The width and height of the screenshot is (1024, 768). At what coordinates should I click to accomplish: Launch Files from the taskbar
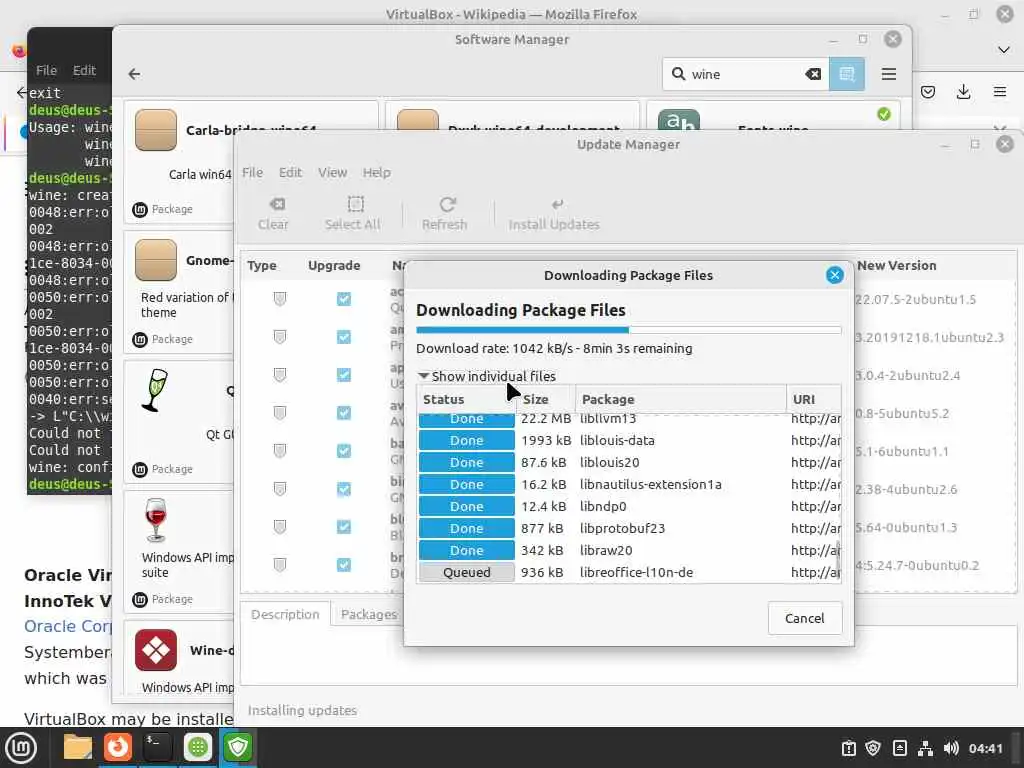(78, 747)
